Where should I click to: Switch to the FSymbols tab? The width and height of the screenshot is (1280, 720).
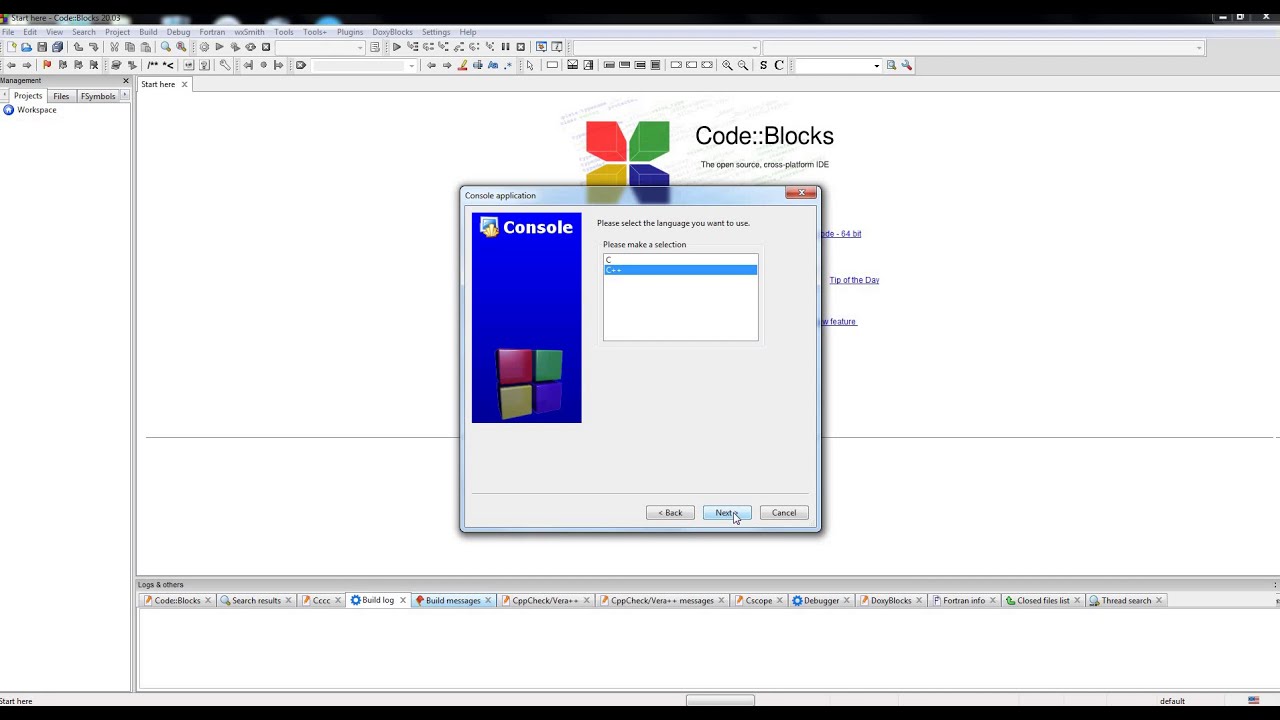(x=98, y=96)
